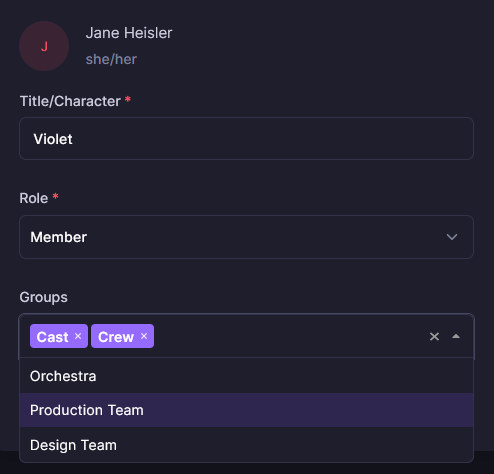
Task: Collapse the Groups dropdown list
Action: (456, 336)
